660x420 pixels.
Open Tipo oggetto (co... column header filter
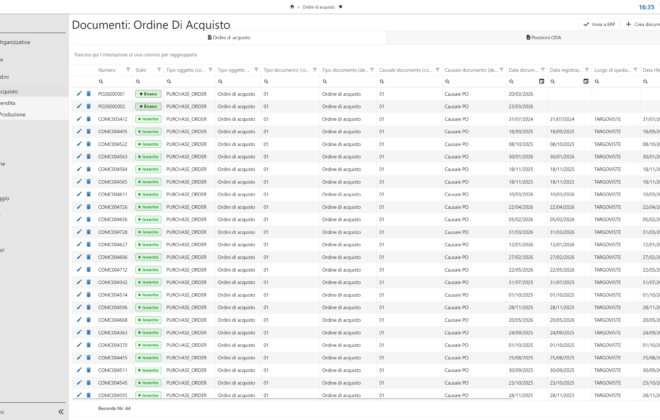(210, 70)
